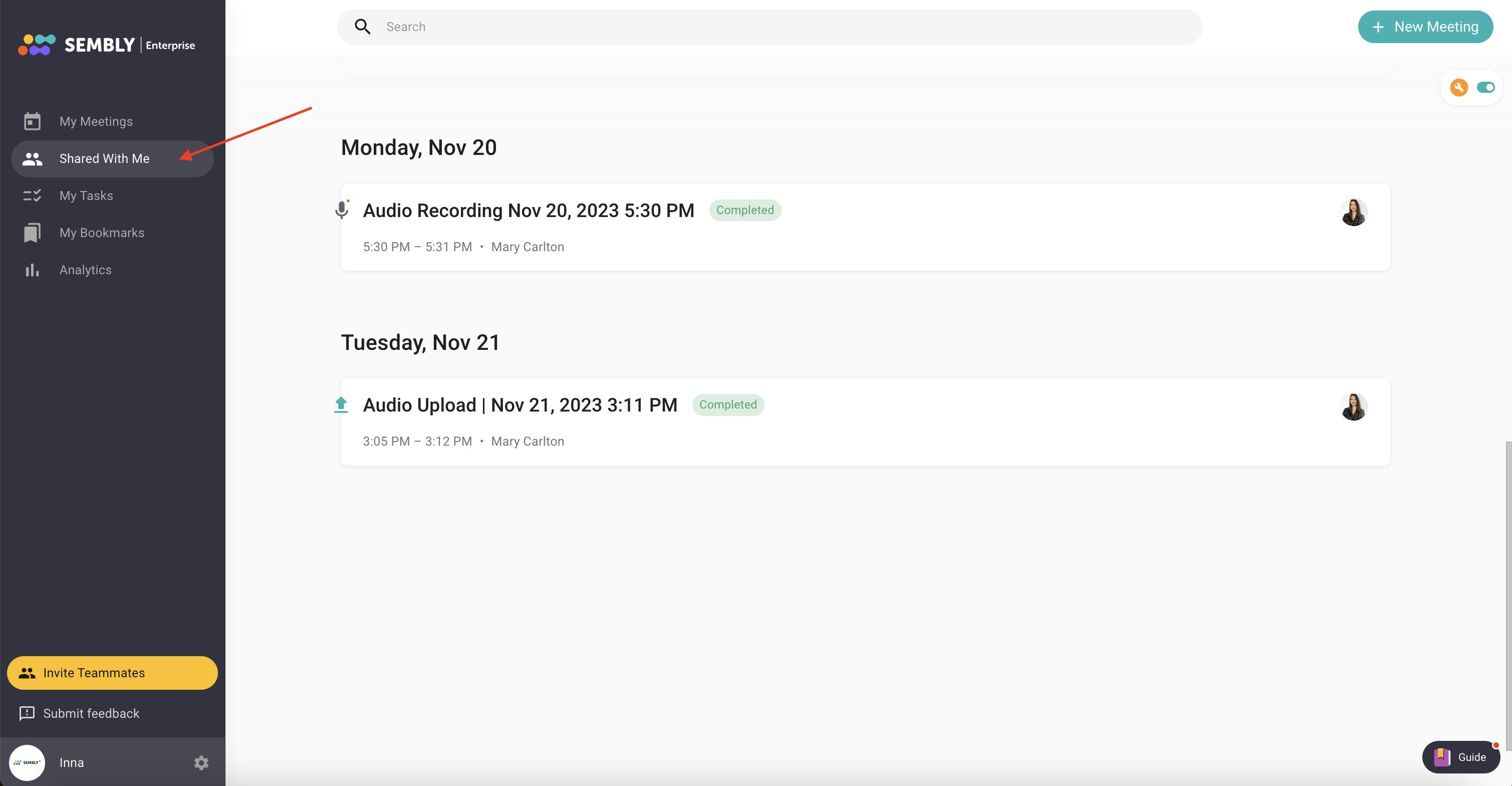Open the Sembly Enterprise logo home
Viewport: 1512px width, 786px height.
click(x=106, y=45)
